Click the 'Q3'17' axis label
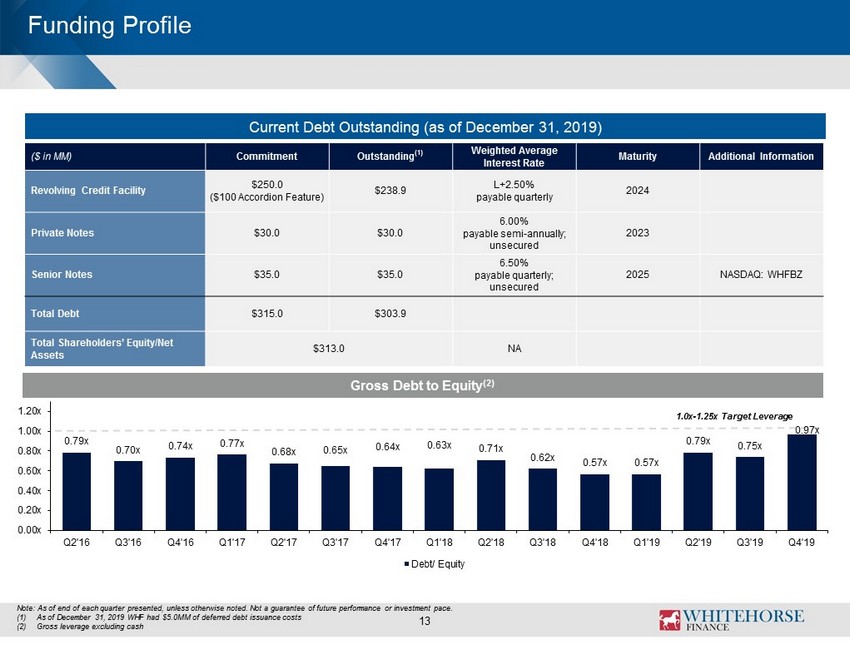 [336, 542]
